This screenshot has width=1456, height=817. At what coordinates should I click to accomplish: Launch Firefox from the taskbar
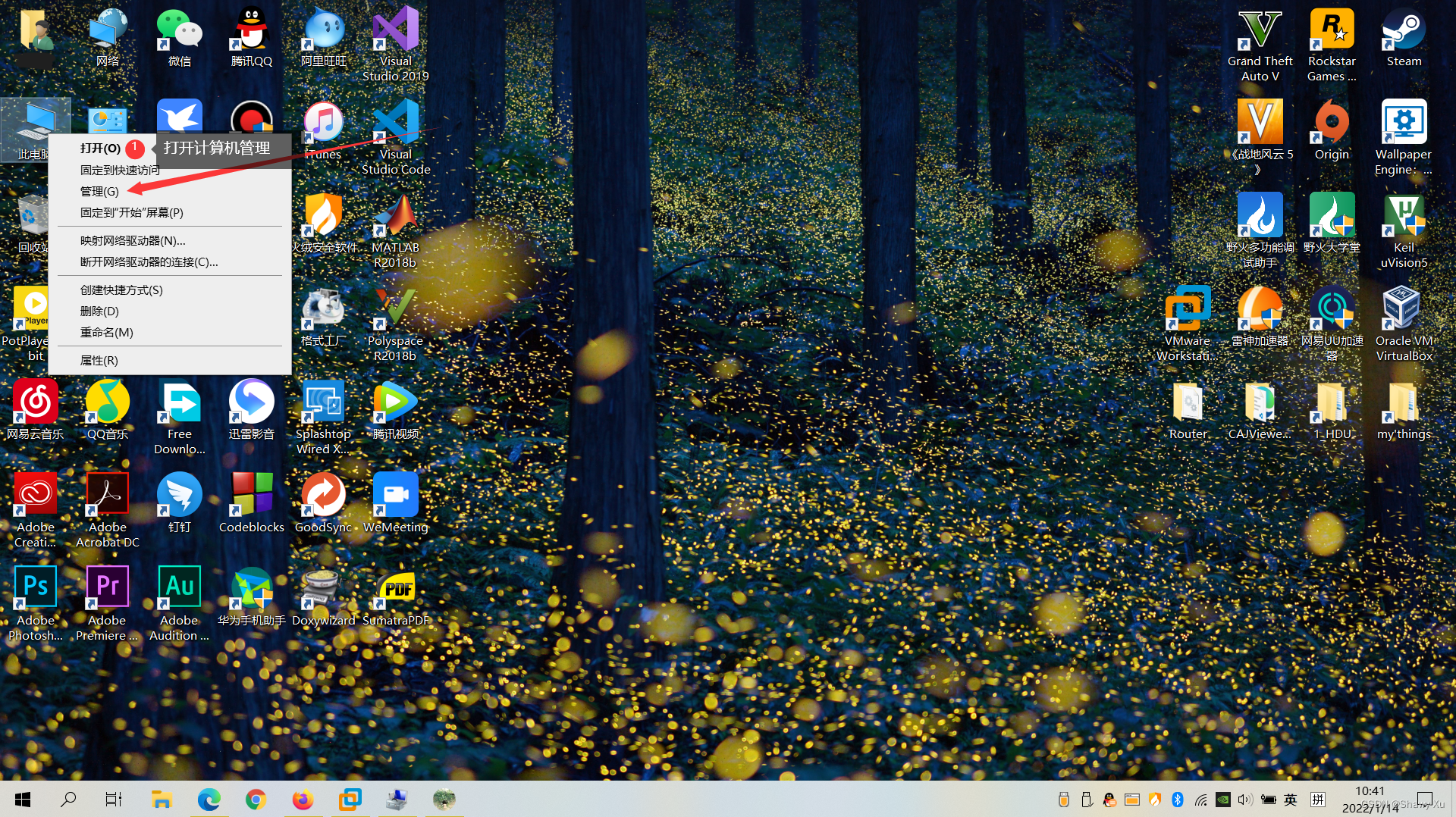303,799
